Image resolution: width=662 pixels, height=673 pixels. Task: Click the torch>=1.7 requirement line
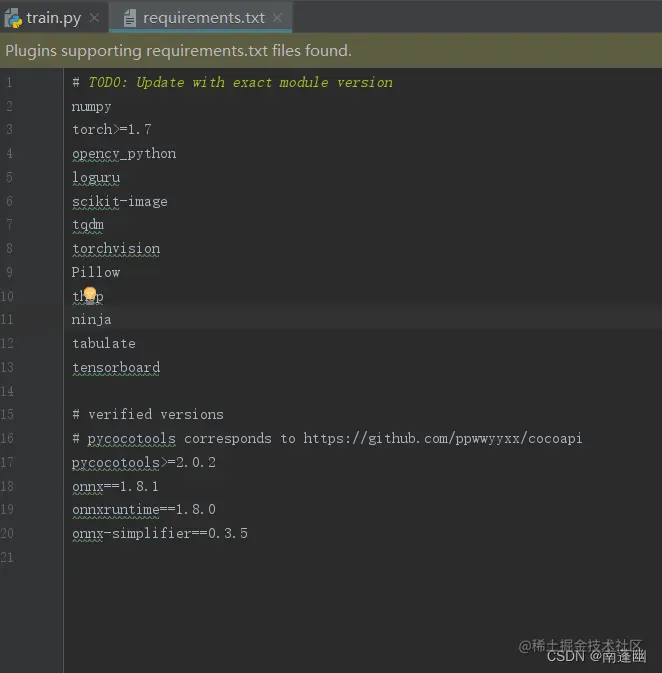pyautogui.click(x=112, y=130)
